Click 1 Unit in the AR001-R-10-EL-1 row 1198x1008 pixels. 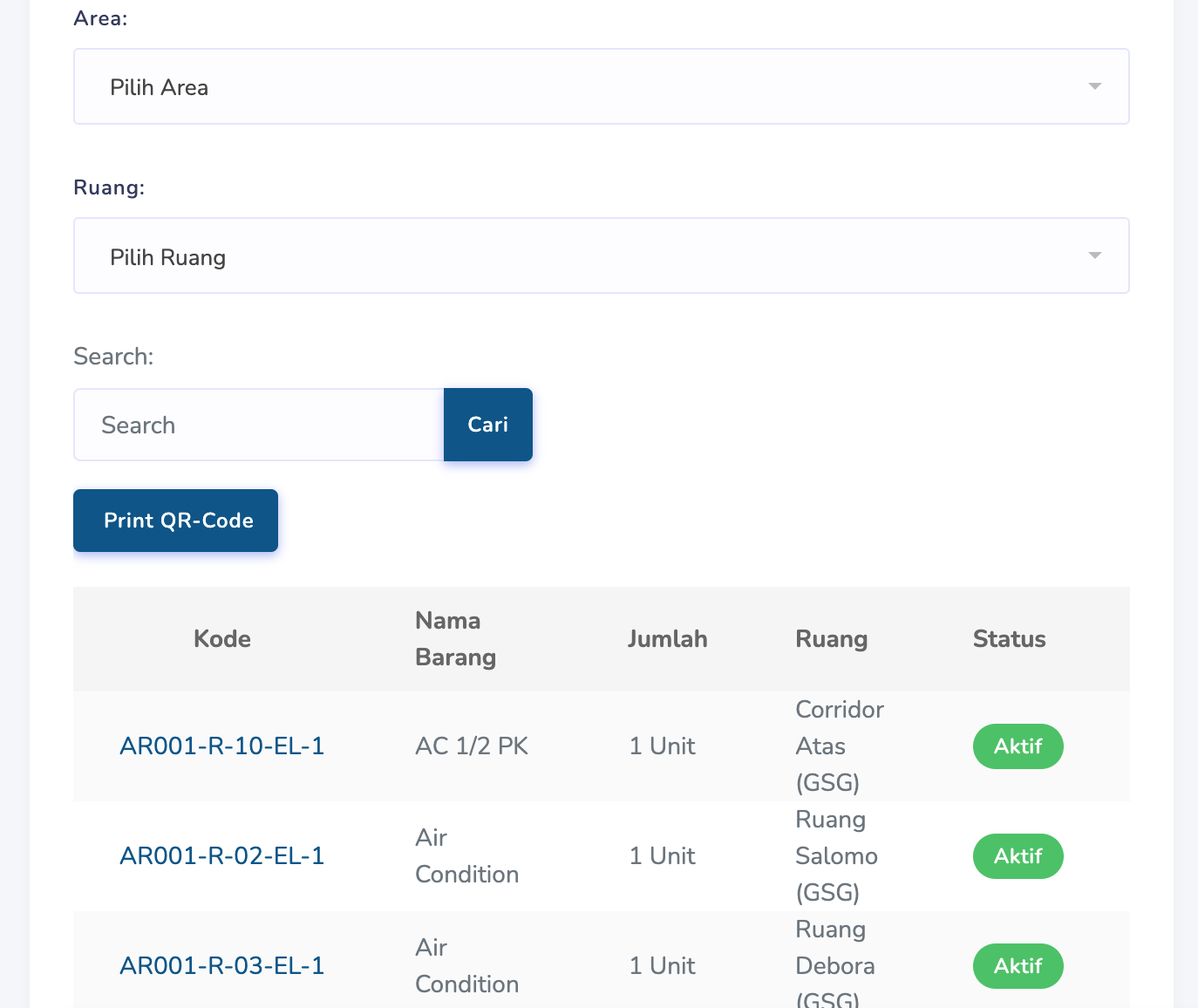[x=662, y=746]
